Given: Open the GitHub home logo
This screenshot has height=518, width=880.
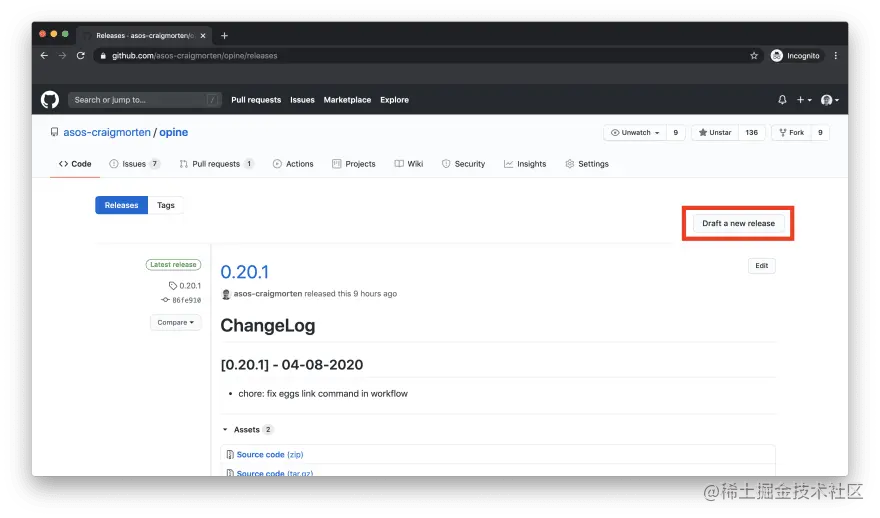Looking at the screenshot, I should [50, 100].
